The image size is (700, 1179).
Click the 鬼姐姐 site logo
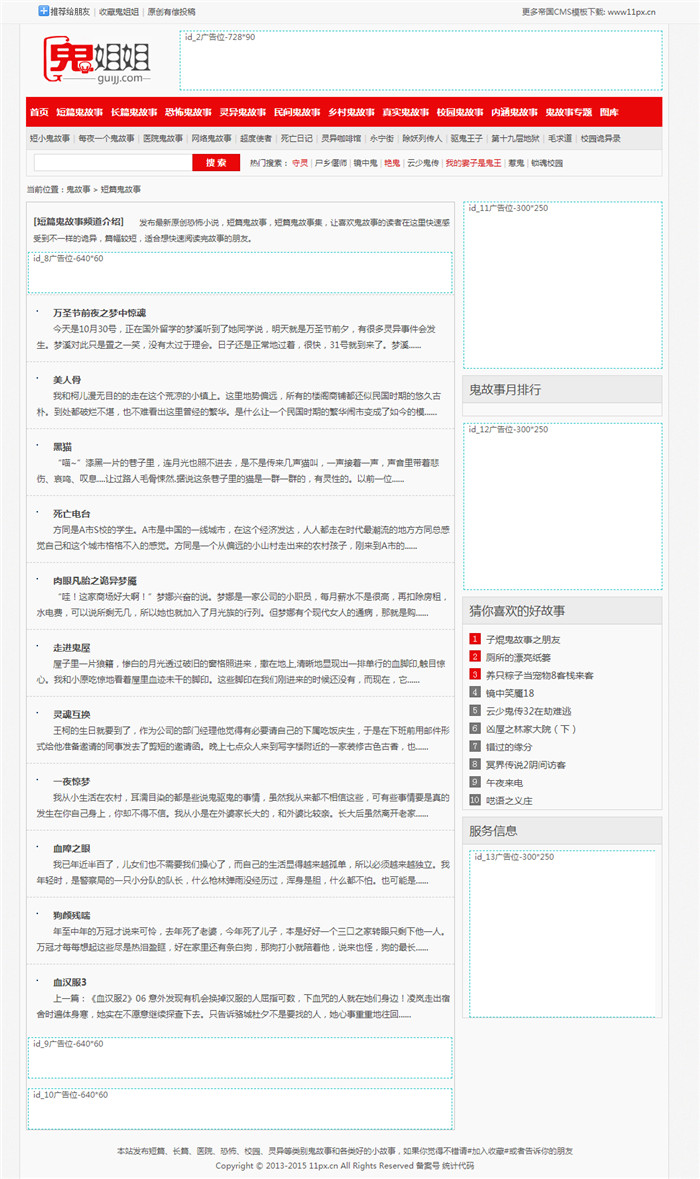(97, 59)
